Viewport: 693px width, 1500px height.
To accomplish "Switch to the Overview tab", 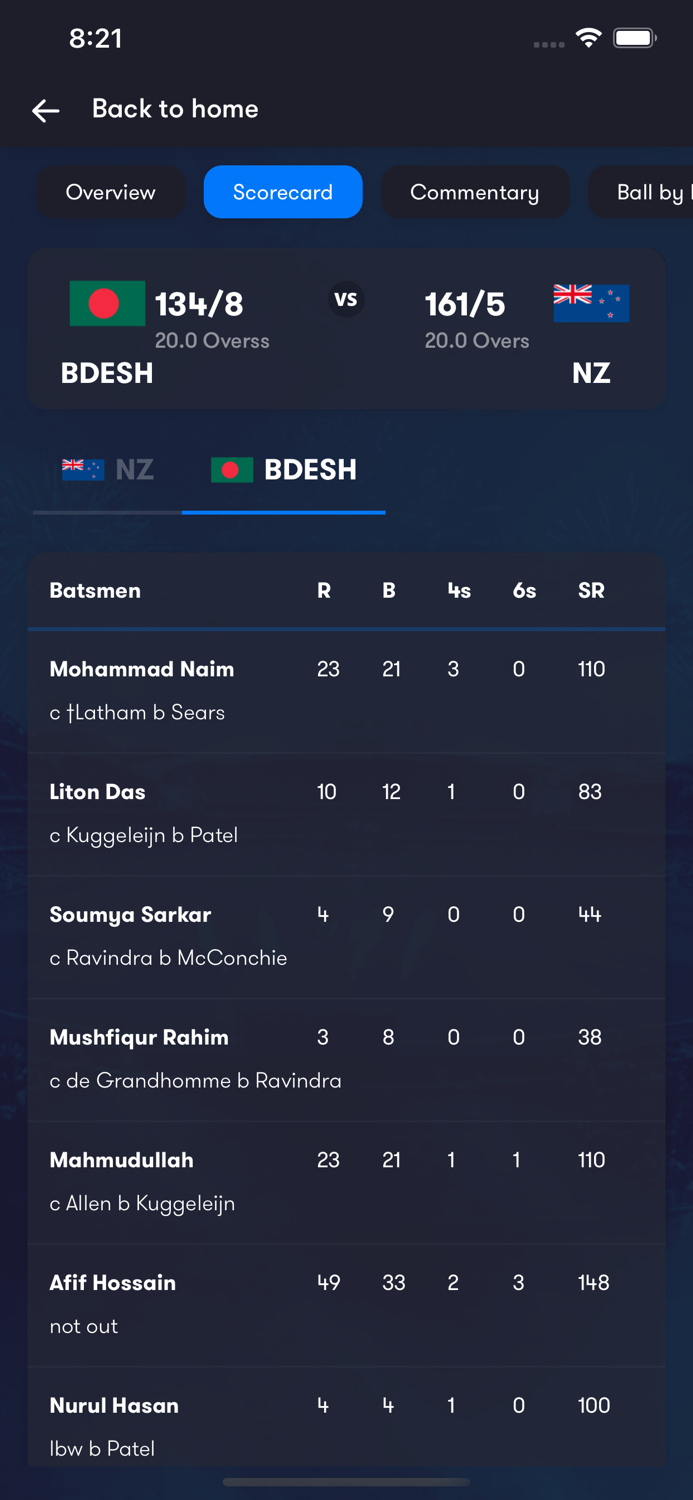I will pyautogui.click(x=111, y=192).
